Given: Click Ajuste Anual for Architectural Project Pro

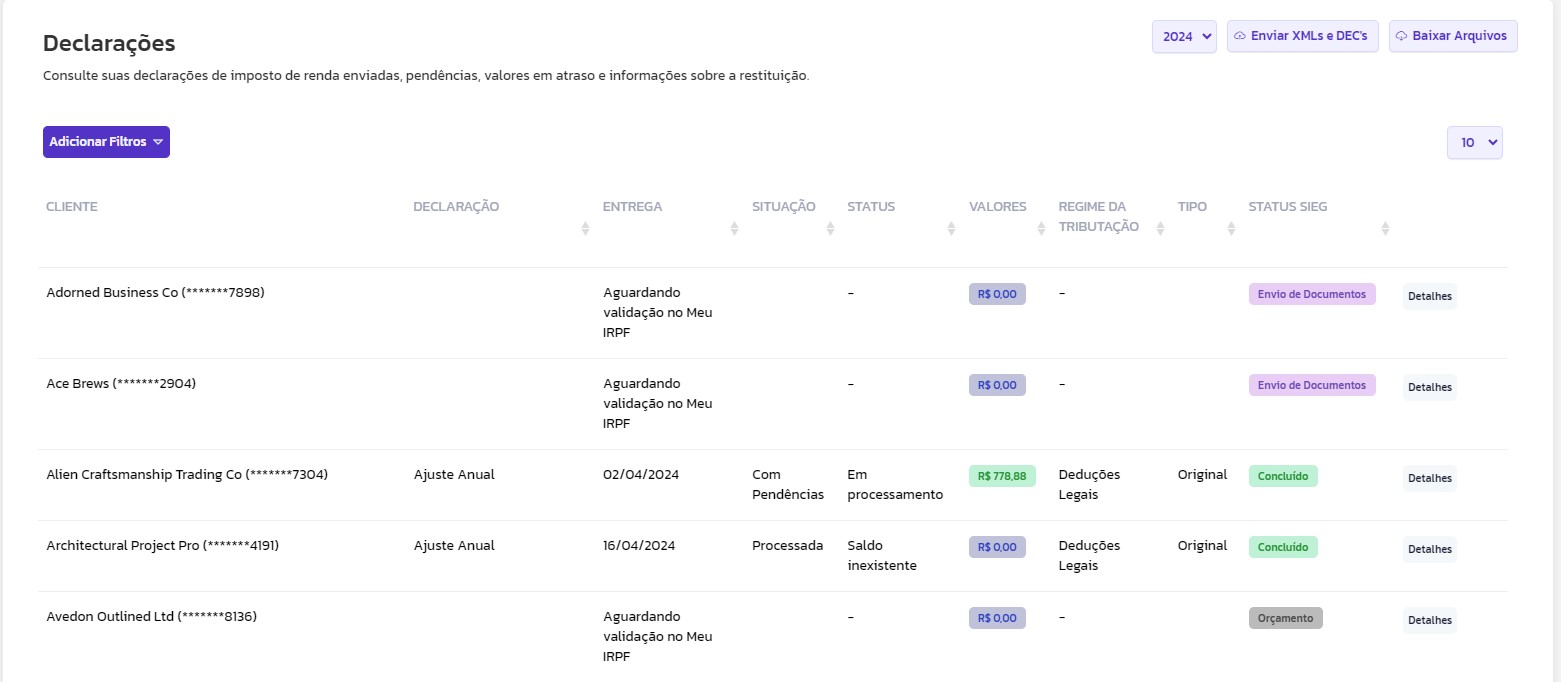Looking at the screenshot, I should click(454, 546).
